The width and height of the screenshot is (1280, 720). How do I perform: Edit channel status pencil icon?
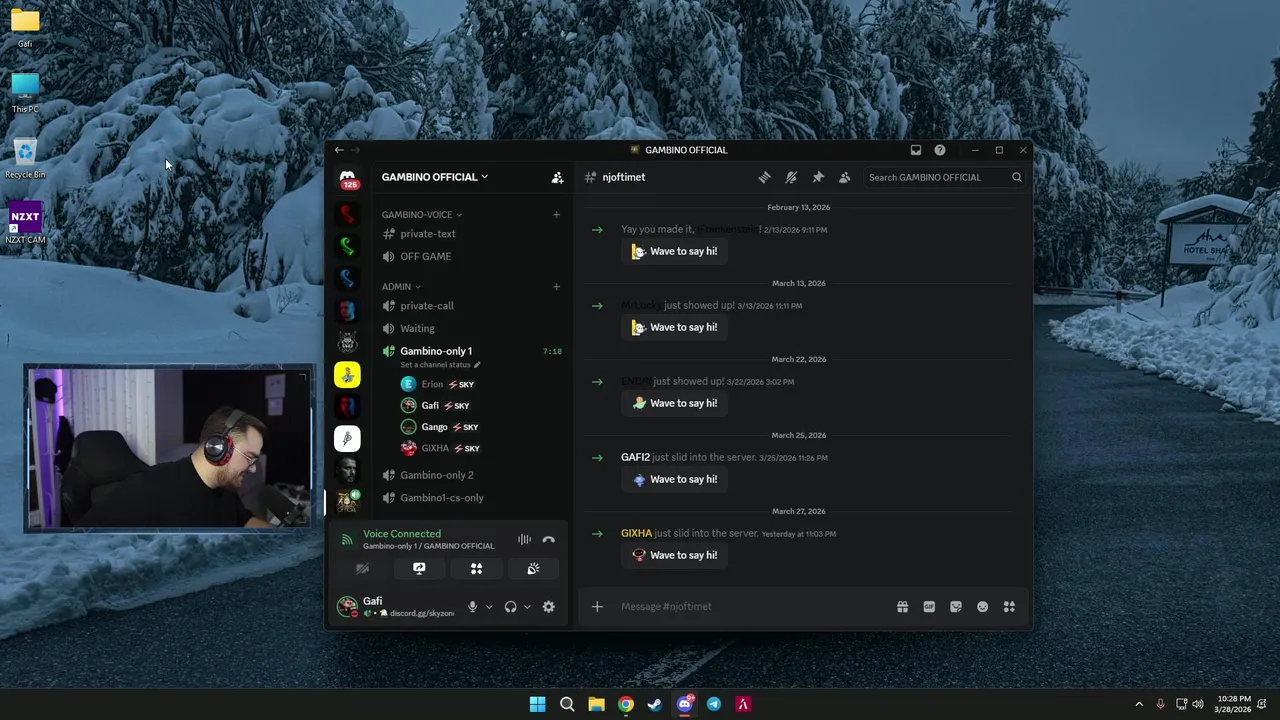click(x=477, y=365)
